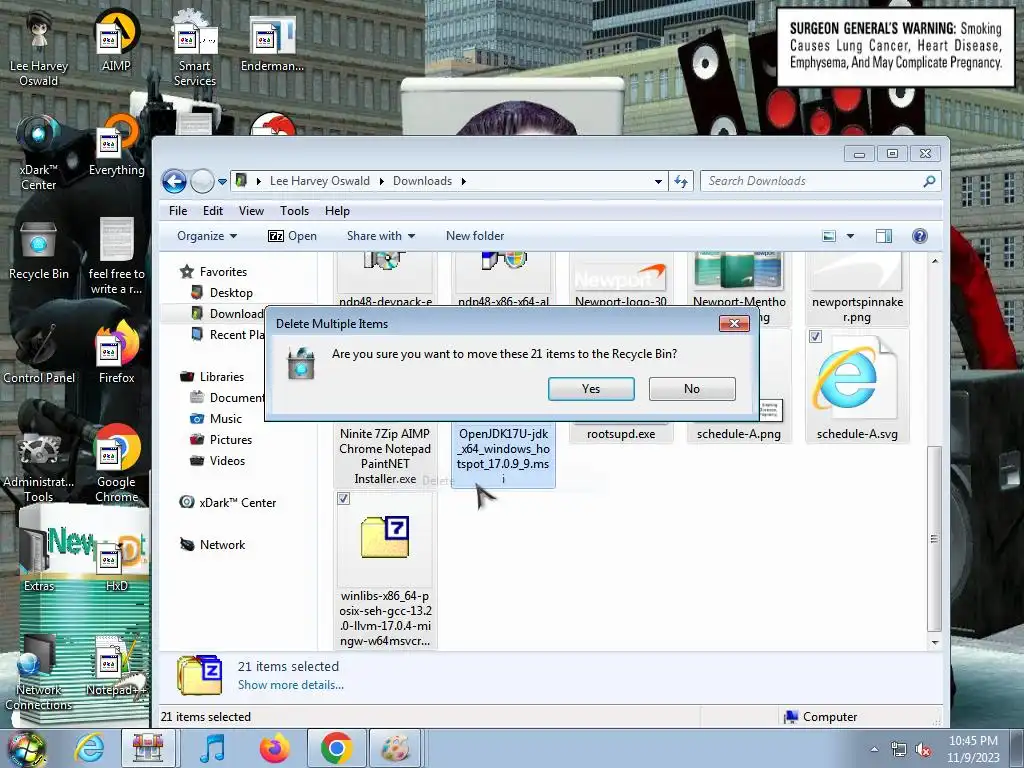Image resolution: width=1024 pixels, height=768 pixels.
Task: Click the Back navigation arrow
Action: pos(174,181)
